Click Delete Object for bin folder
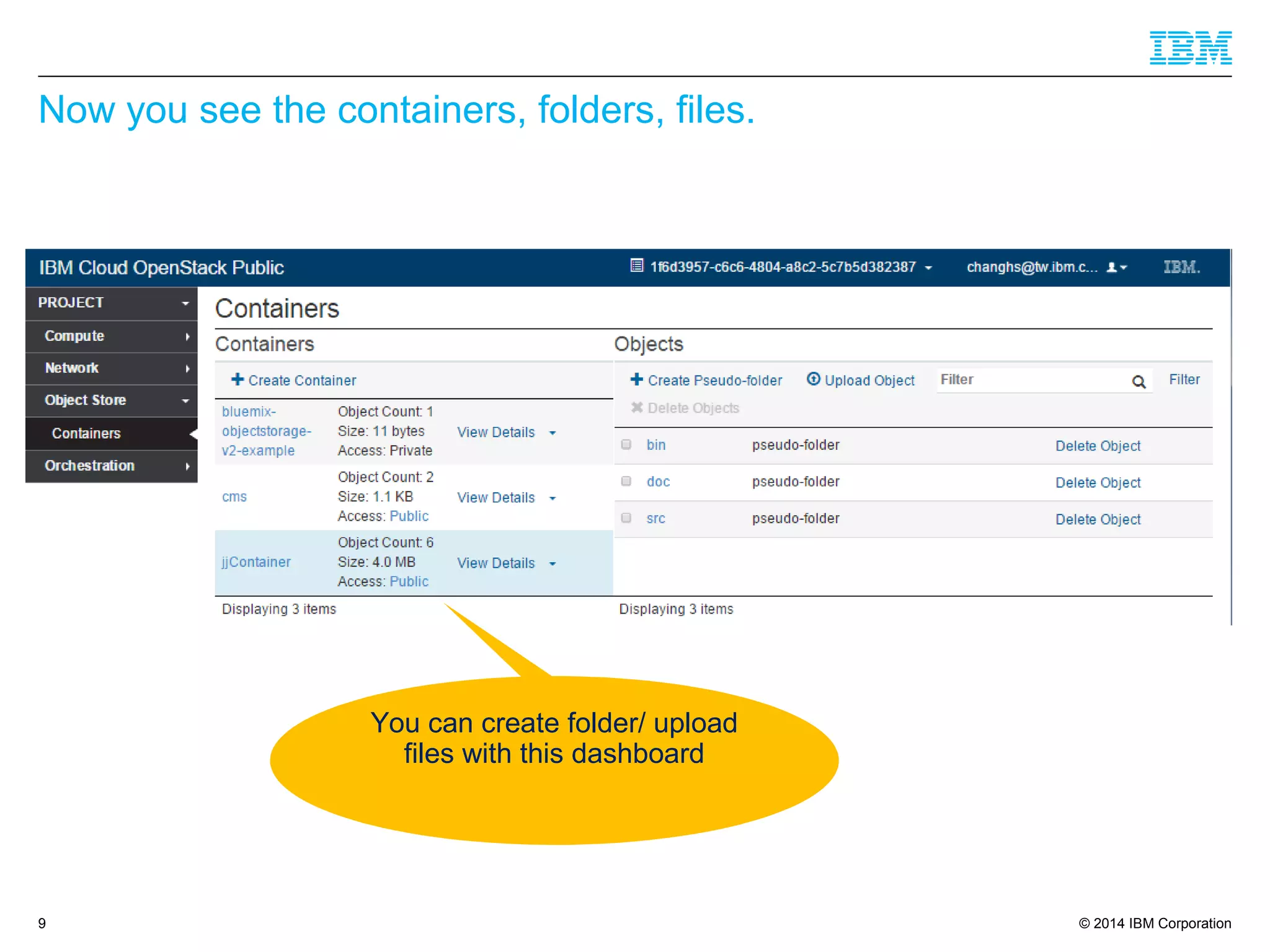The image size is (1270, 952). [1098, 446]
